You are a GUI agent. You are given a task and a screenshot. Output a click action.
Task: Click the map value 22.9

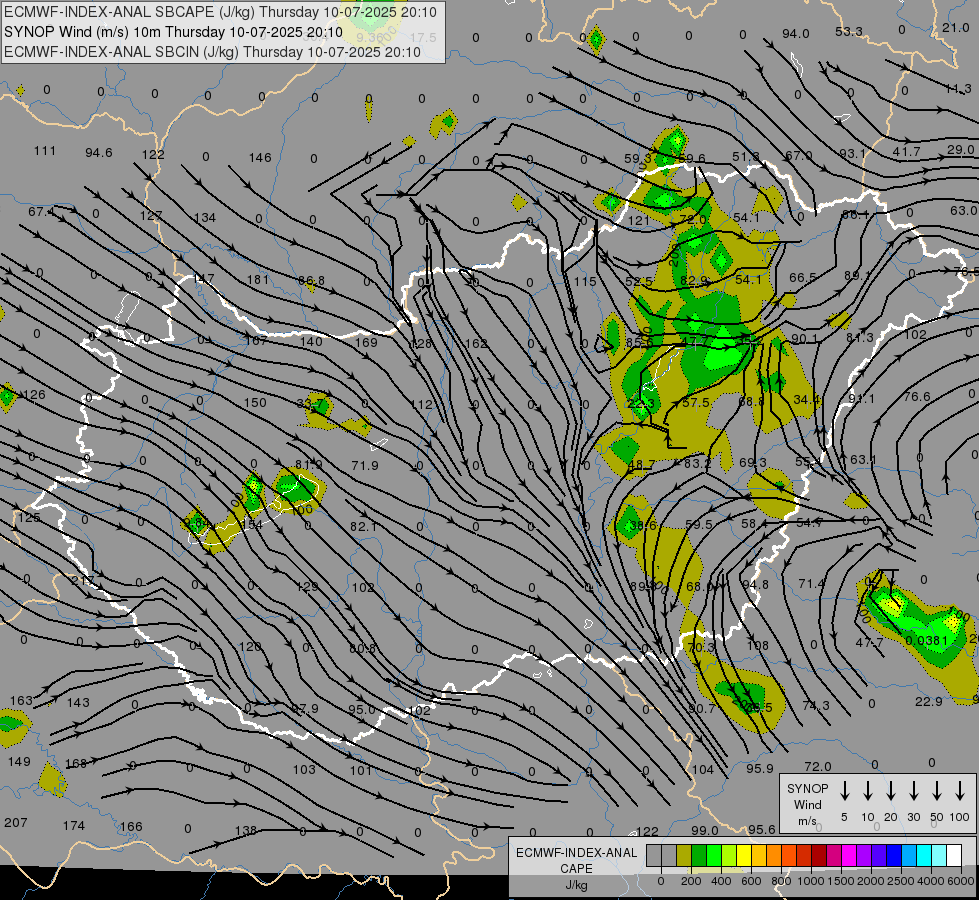pyautogui.click(x=928, y=701)
